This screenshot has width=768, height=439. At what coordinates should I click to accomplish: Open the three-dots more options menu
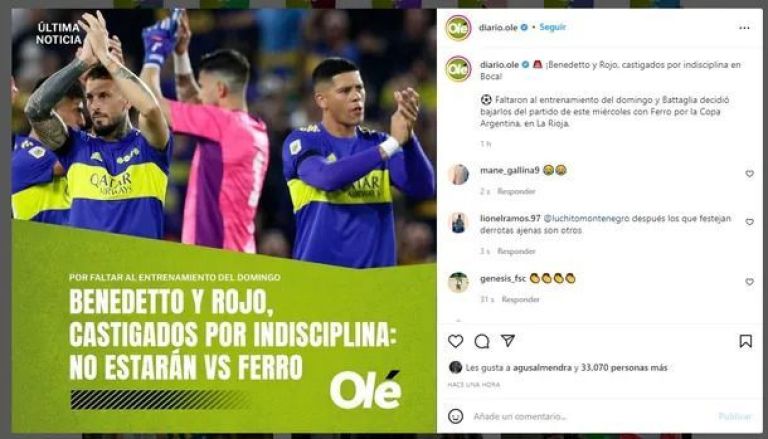click(744, 28)
